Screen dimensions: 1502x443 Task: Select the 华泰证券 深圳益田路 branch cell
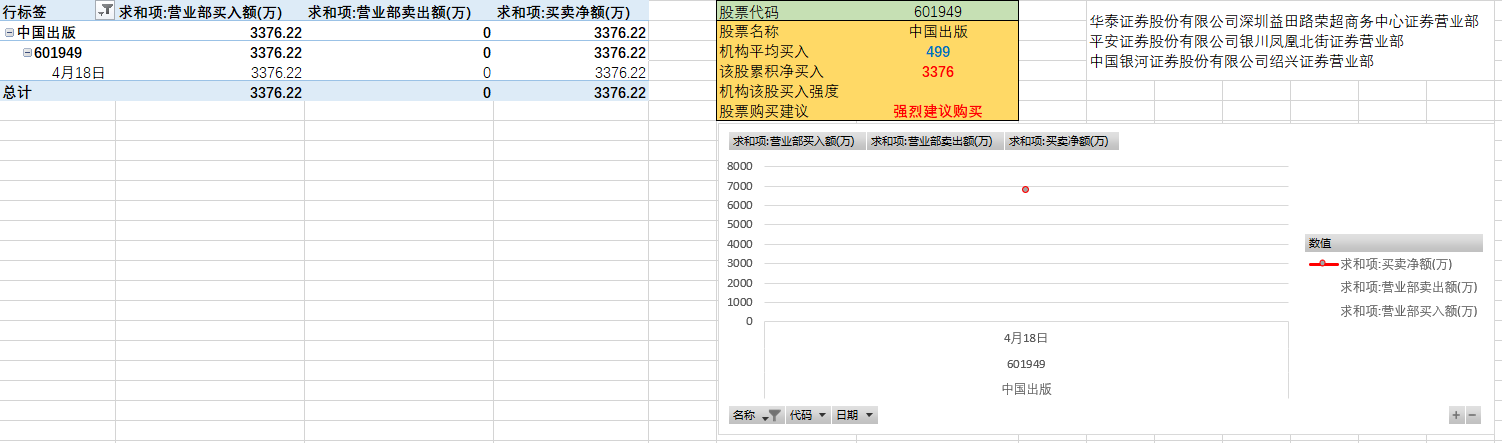click(1284, 21)
